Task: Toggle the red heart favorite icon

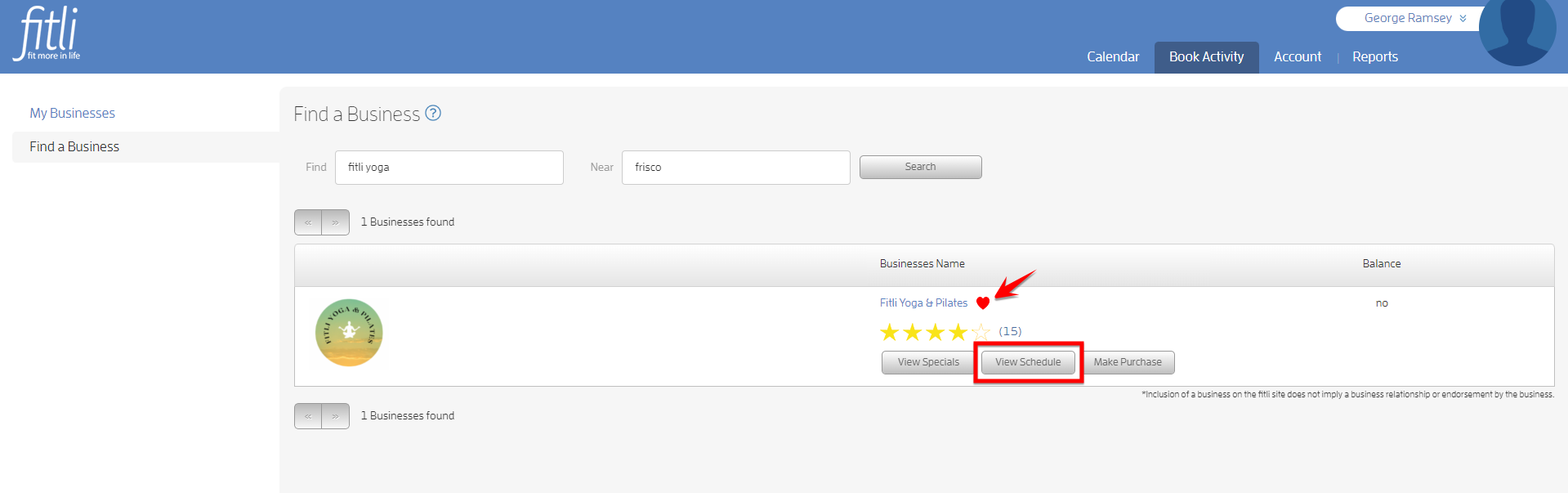Action: click(x=983, y=303)
